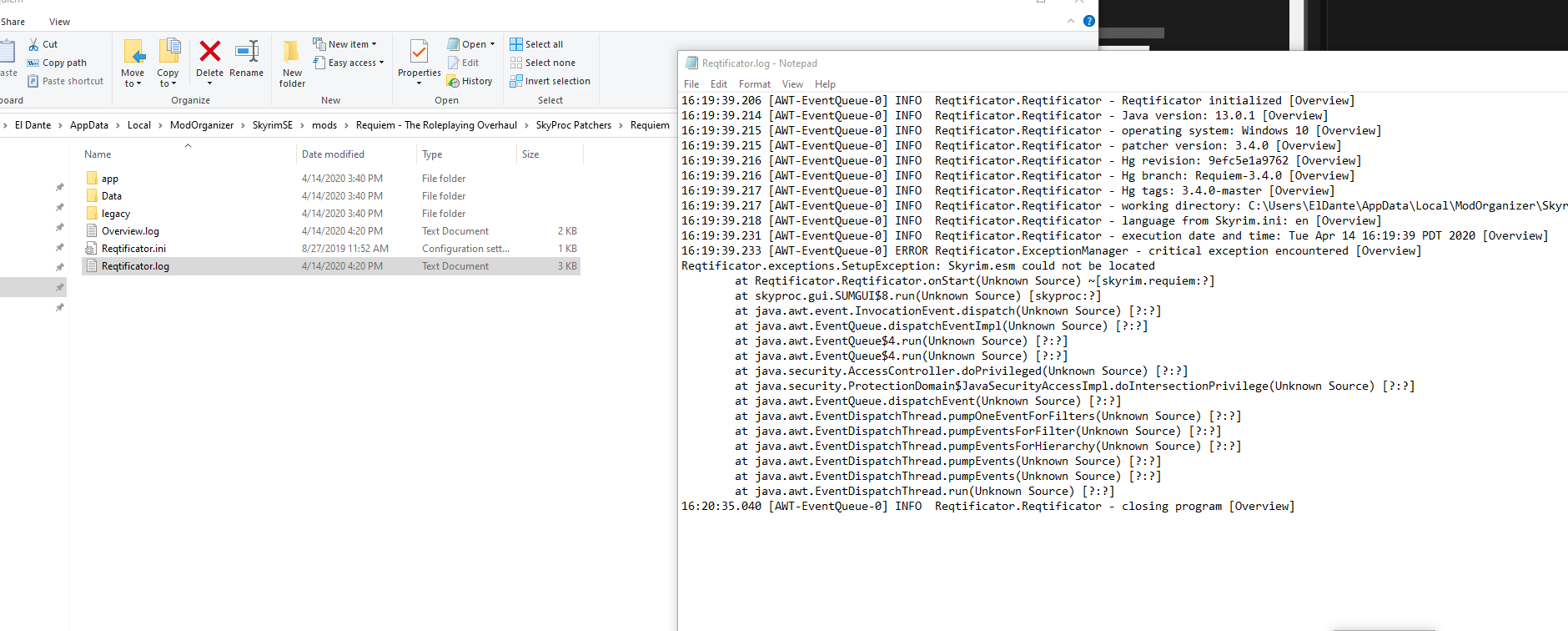Viewport: 1568px width, 631px height.
Task: Click Paste shortcut in the ribbon
Action: tap(65, 81)
